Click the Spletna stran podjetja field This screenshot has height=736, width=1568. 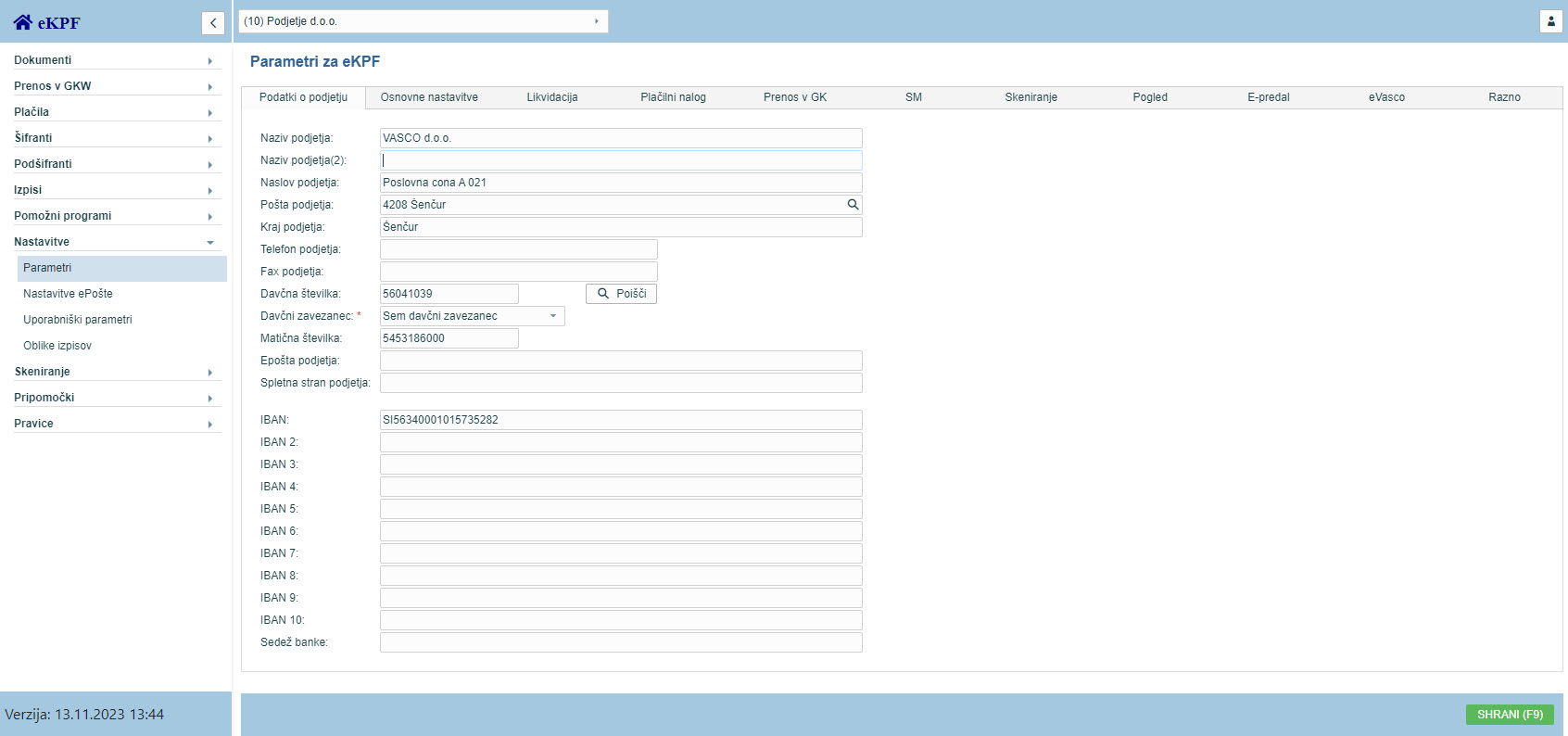(x=621, y=383)
